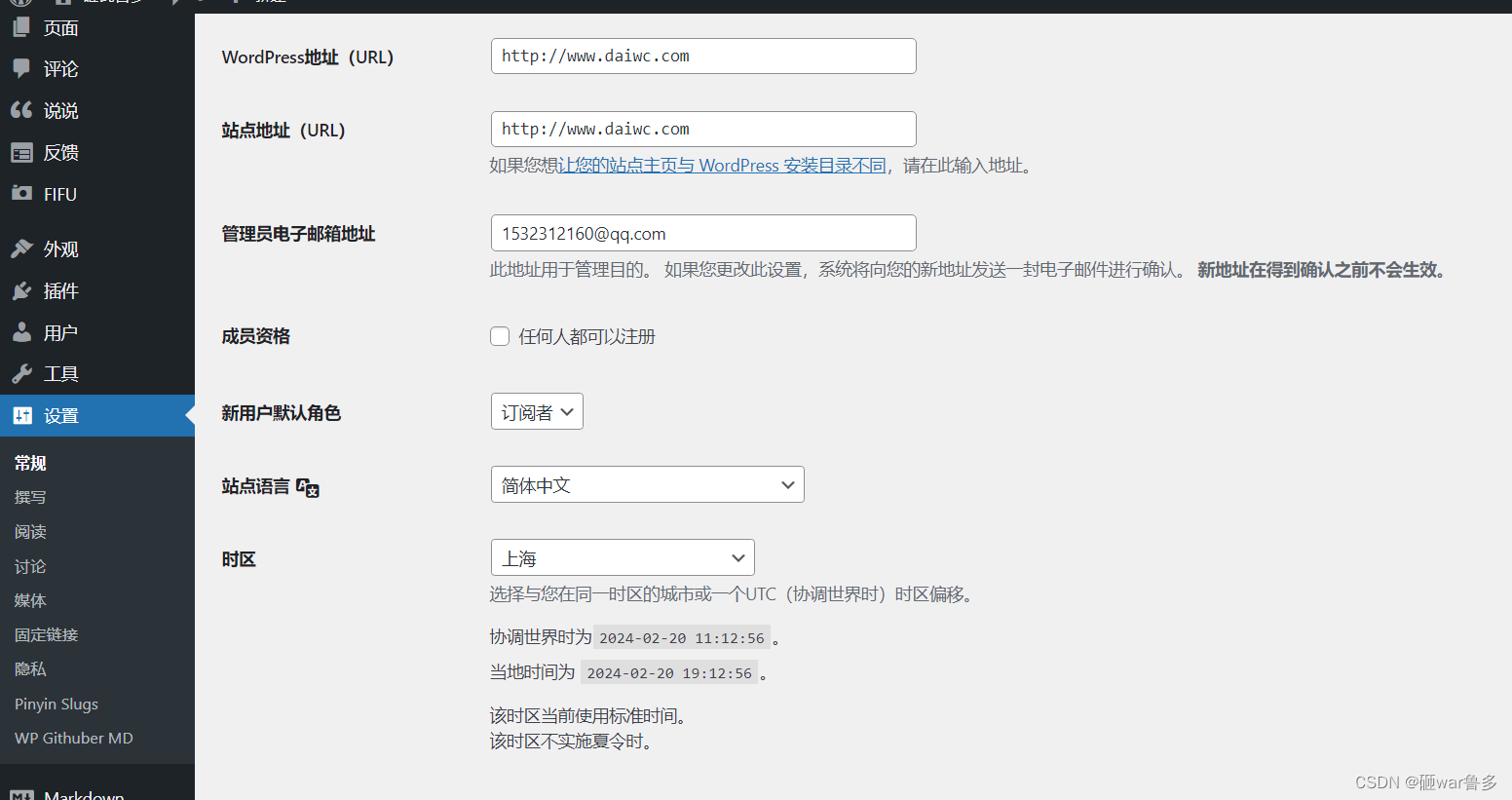The height and width of the screenshot is (800, 1512).
Task: Click the Feedback (反馈) form icon
Action: tap(21, 152)
